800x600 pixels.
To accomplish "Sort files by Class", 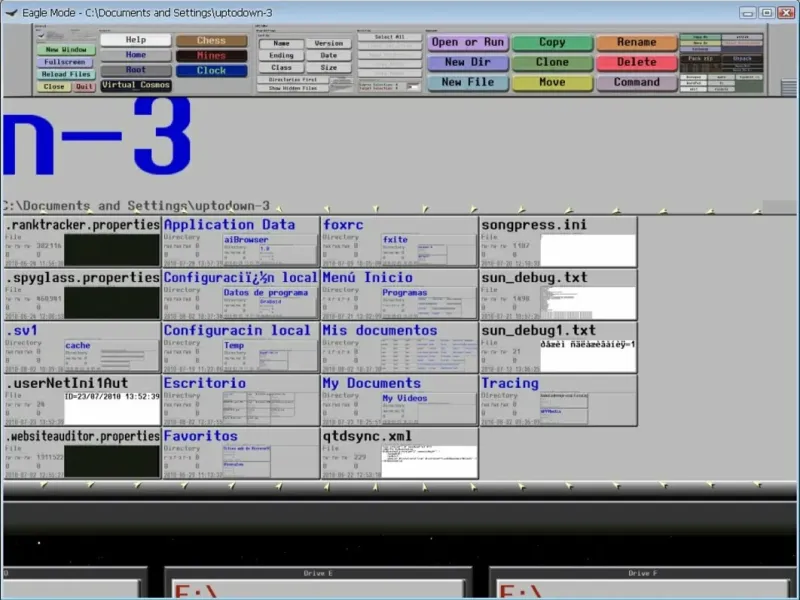I will pyautogui.click(x=281, y=67).
